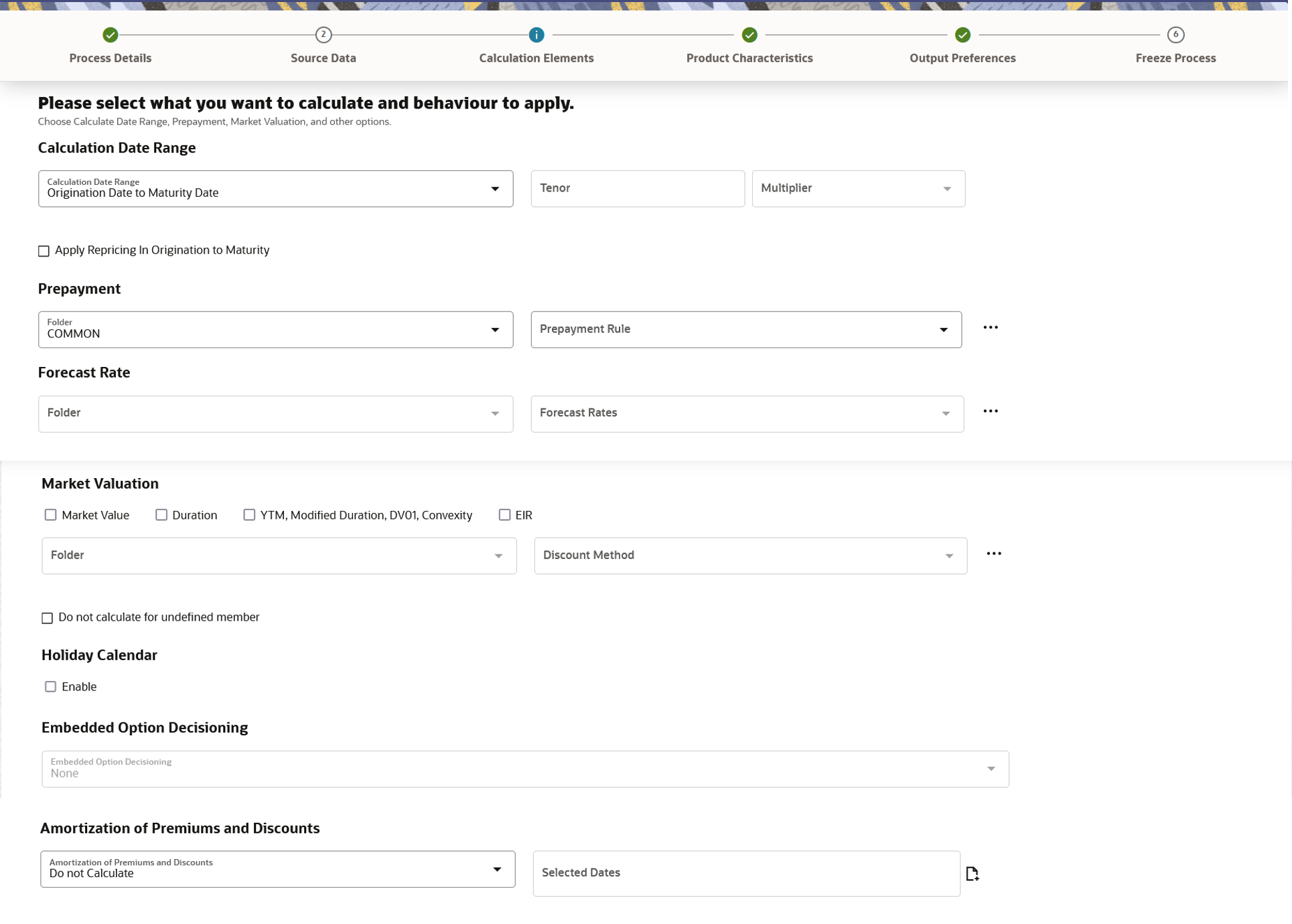Click the Output Preferences green checkmark icon
The height and width of the screenshot is (924, 1292).
(x=962, y=35)
